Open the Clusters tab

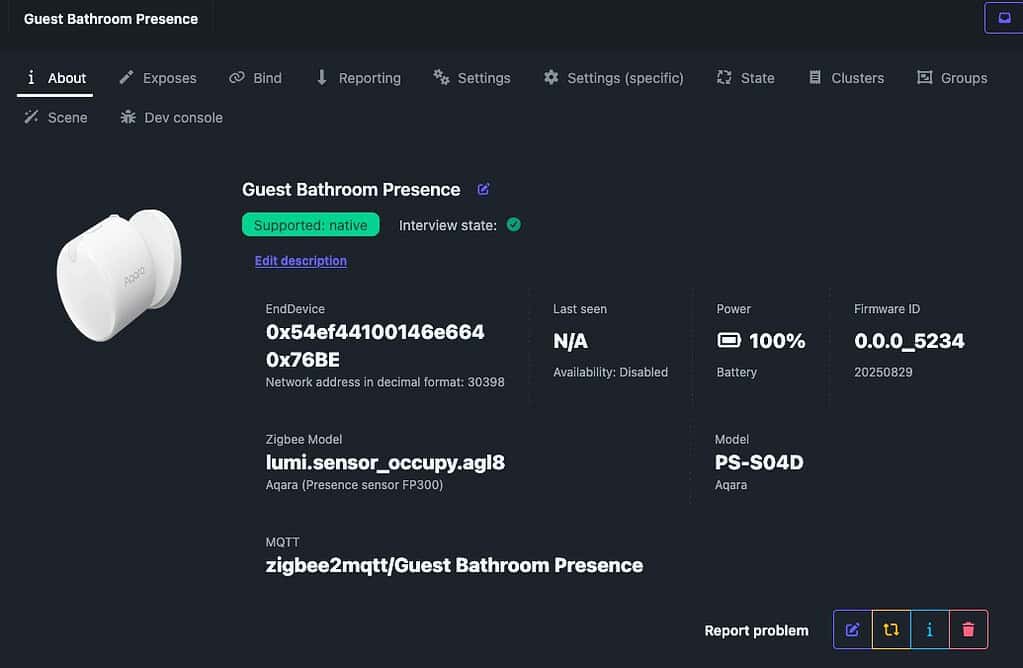[x=846, y=78]
